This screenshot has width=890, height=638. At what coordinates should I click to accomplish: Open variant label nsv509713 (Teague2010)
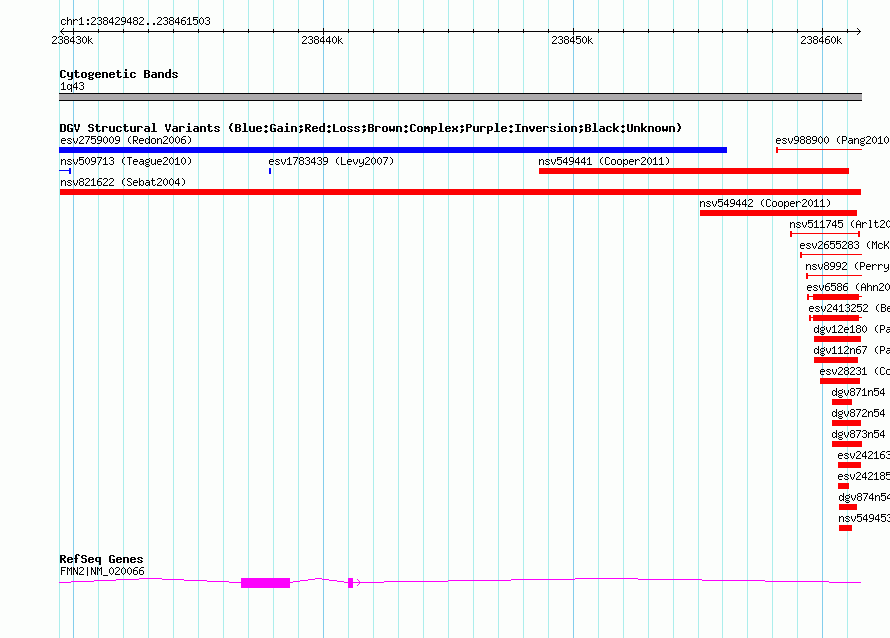point(126,161)
